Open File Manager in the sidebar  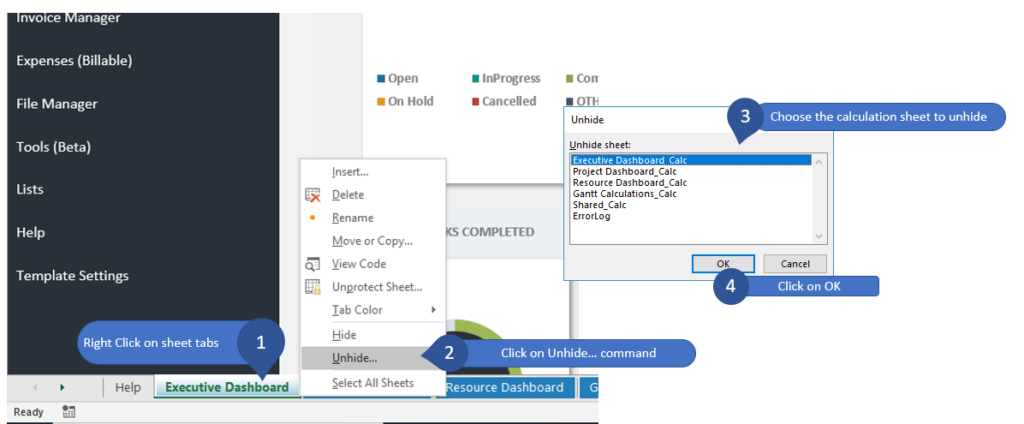(57, 104)
